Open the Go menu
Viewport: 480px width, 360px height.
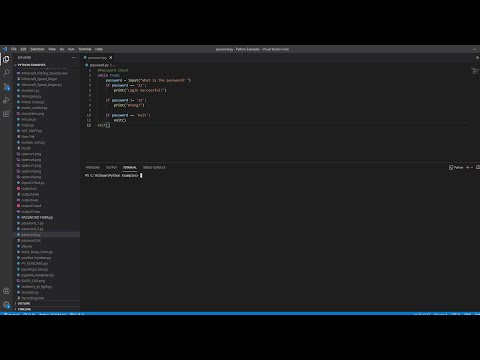point(62,49)
